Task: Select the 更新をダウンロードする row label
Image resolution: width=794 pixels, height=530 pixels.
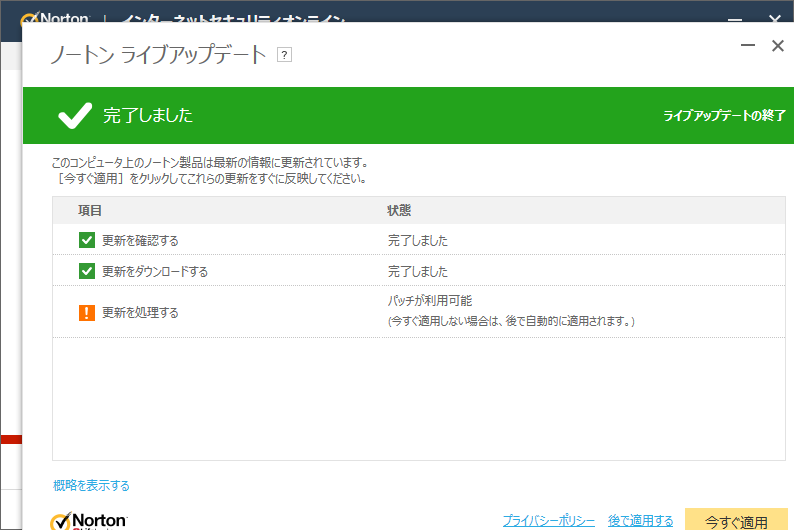Action: [155, 271]
